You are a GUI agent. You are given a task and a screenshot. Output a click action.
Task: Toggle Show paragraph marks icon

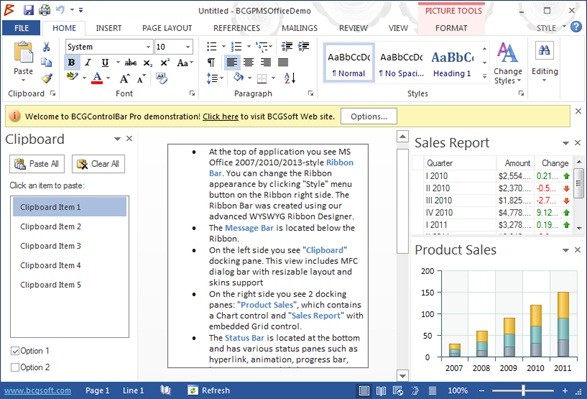(x=212, y=62)
